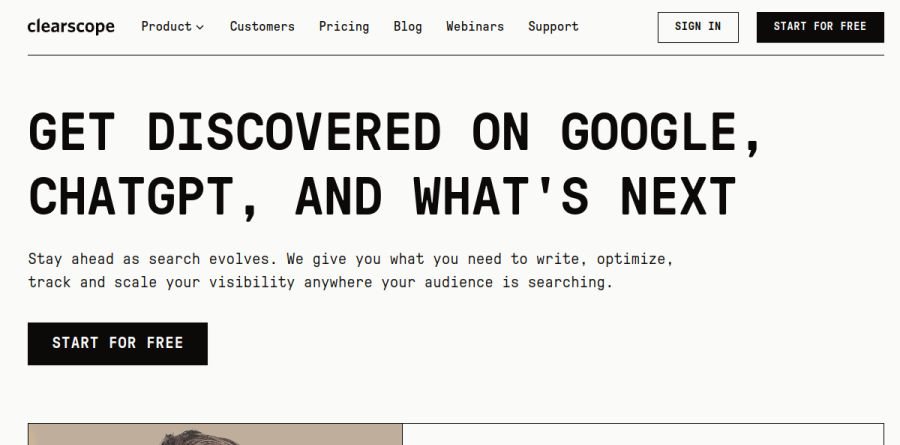This screenshot has height=445, width=900.
Task: Go to the Pricing page
Action: (x=344, y=26)
